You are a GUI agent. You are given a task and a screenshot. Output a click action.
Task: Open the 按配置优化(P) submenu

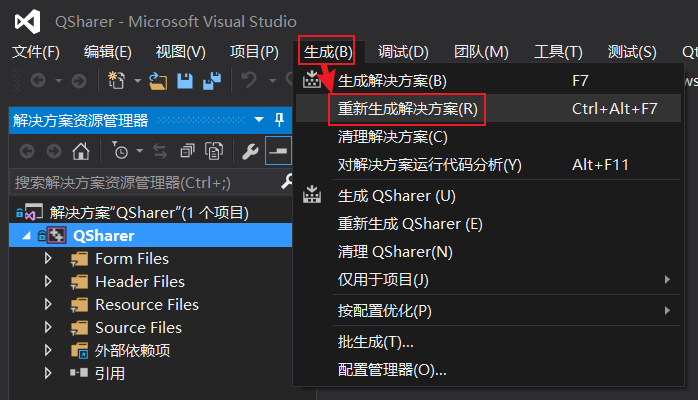[x=488, y=311]
